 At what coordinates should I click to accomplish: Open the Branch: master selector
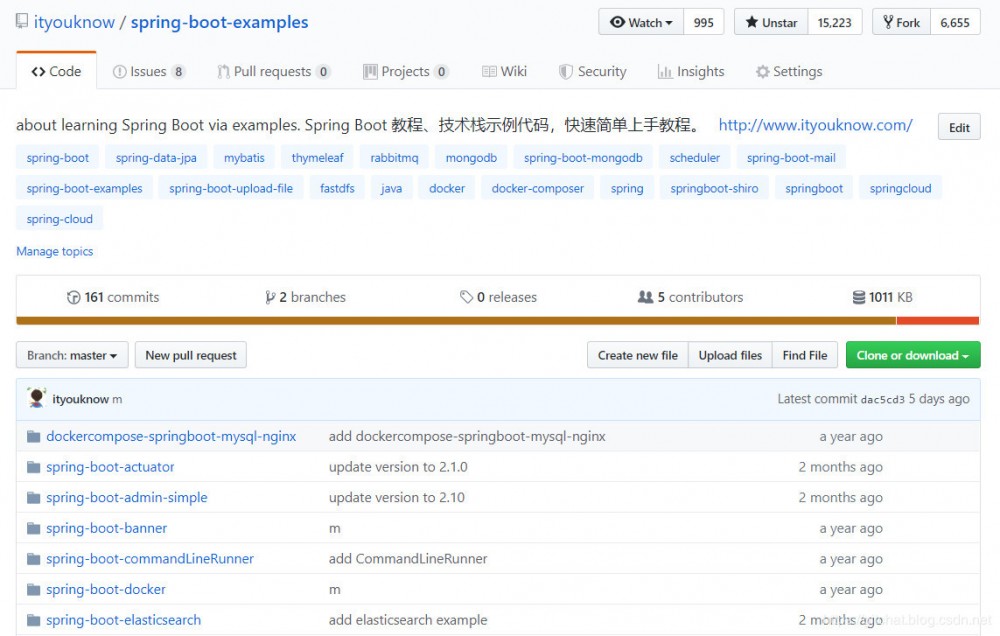(x=71, y=354)
